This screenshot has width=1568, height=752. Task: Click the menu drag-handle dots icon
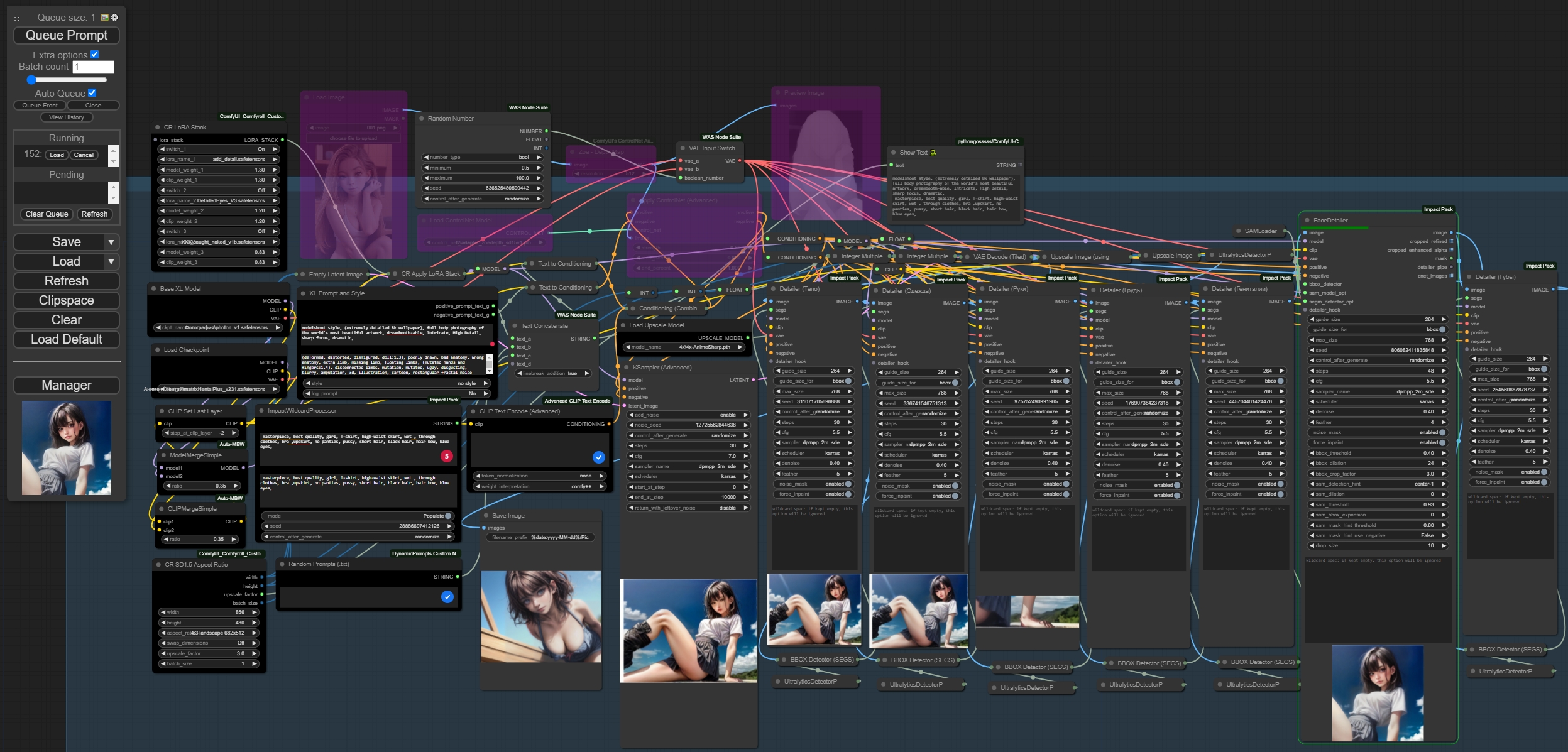(17, 18)
